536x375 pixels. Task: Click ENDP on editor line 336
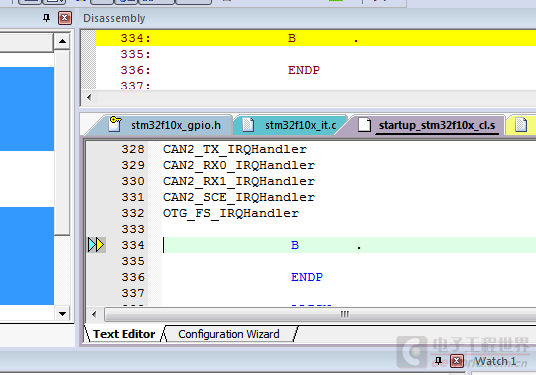pos(307,277)
